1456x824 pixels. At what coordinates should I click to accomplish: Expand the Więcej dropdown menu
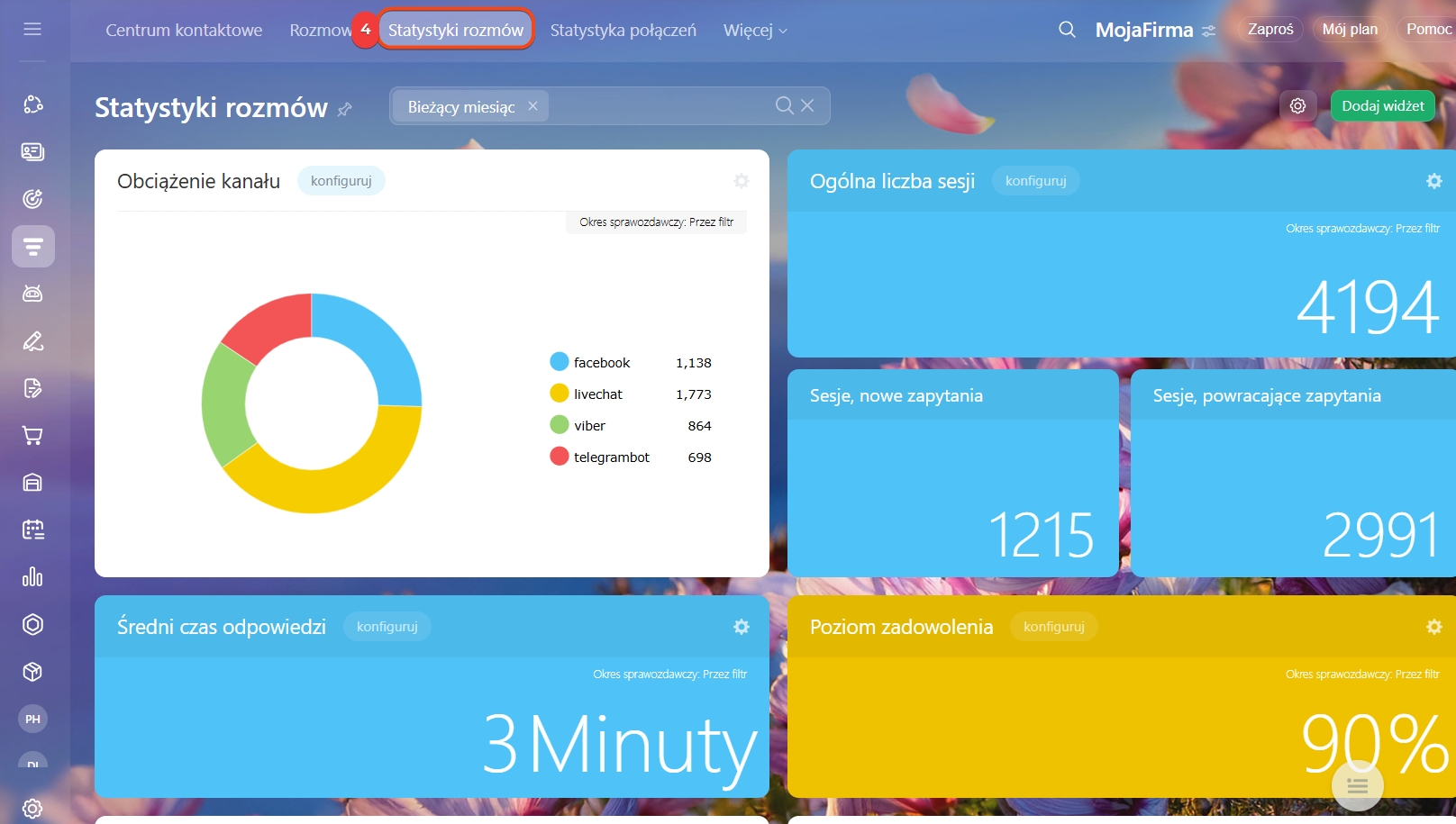tap(755, 30)
